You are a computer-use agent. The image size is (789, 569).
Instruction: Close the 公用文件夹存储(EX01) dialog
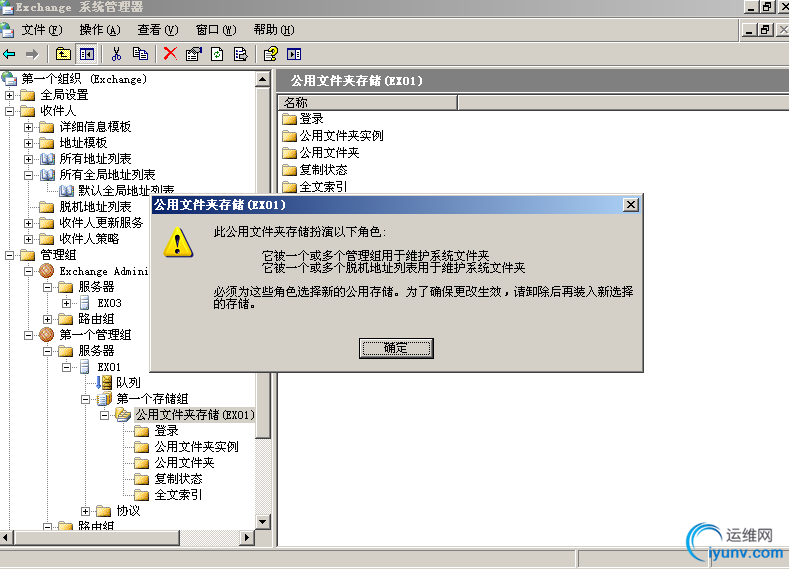[630, 205]
